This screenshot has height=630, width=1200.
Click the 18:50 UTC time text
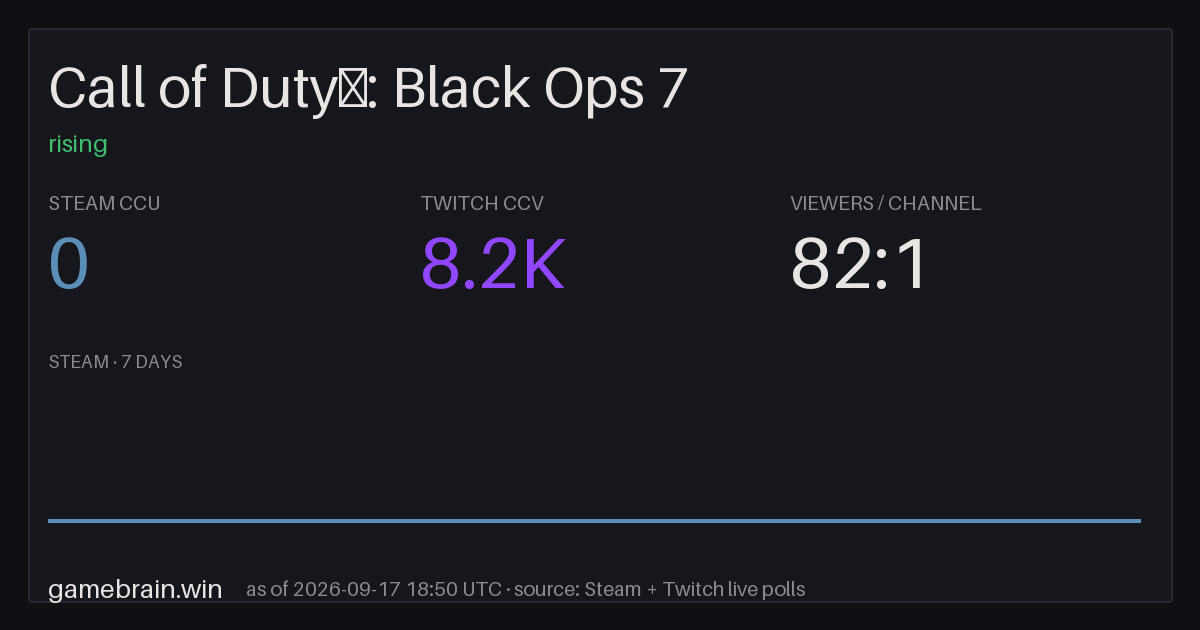(x=454, y=589)
